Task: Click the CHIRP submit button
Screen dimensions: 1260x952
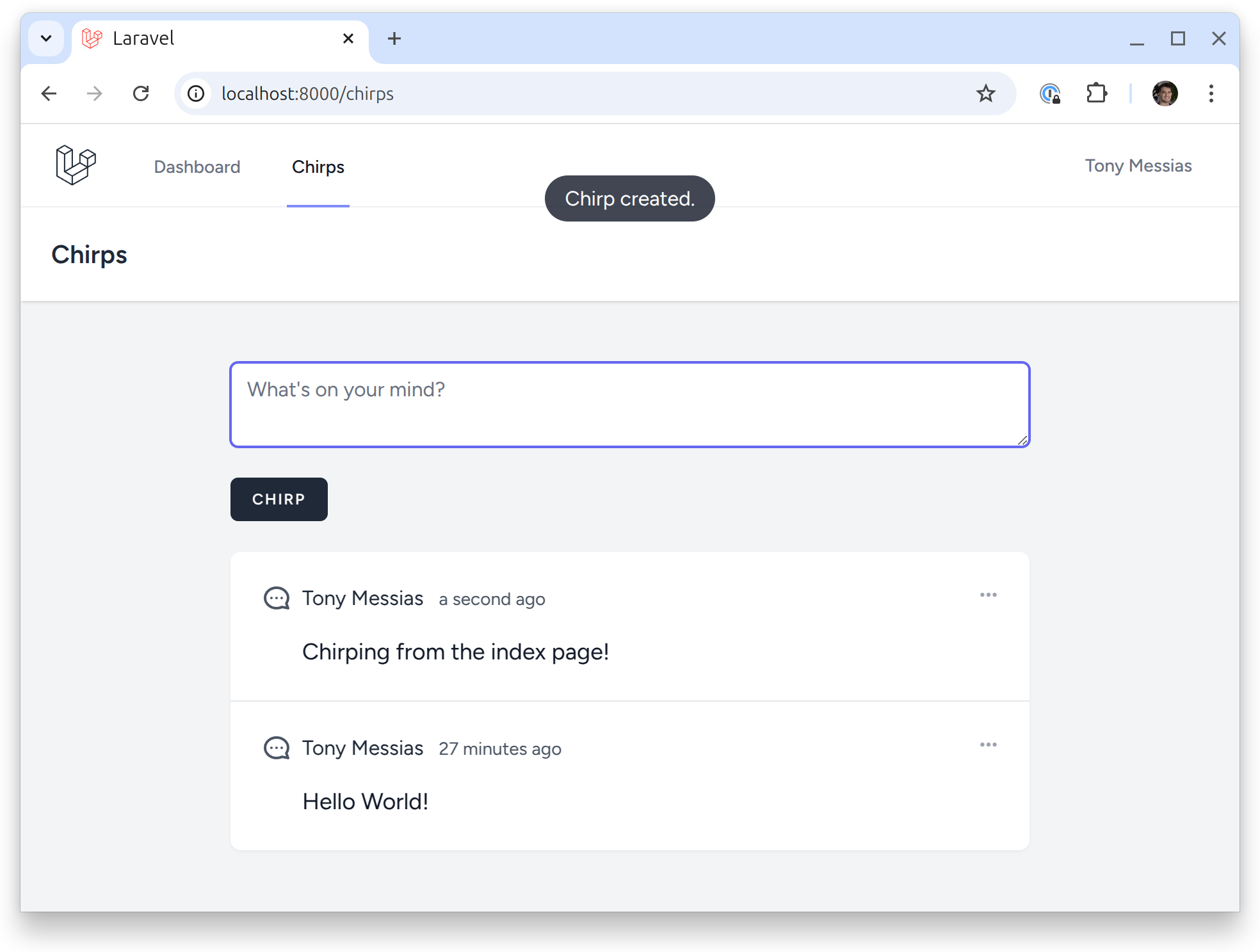Action: pos(280,499)
